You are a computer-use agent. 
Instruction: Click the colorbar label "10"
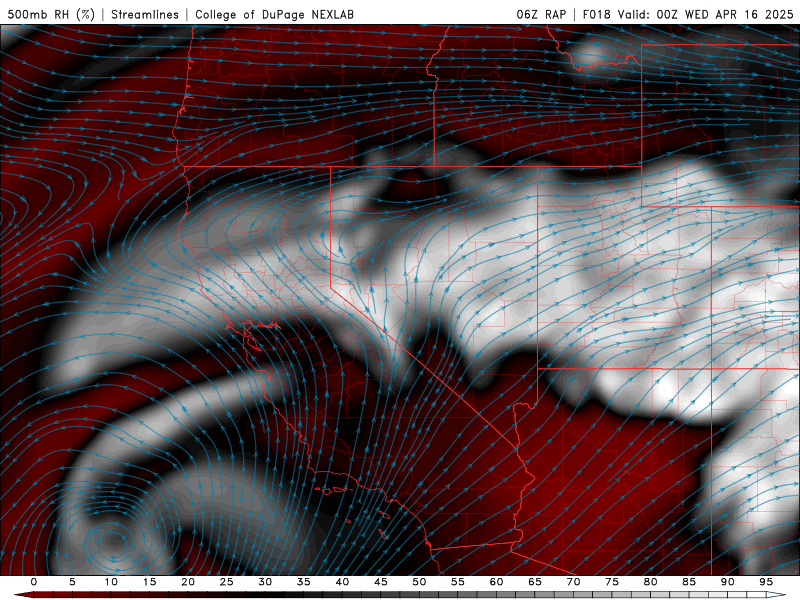111,582
